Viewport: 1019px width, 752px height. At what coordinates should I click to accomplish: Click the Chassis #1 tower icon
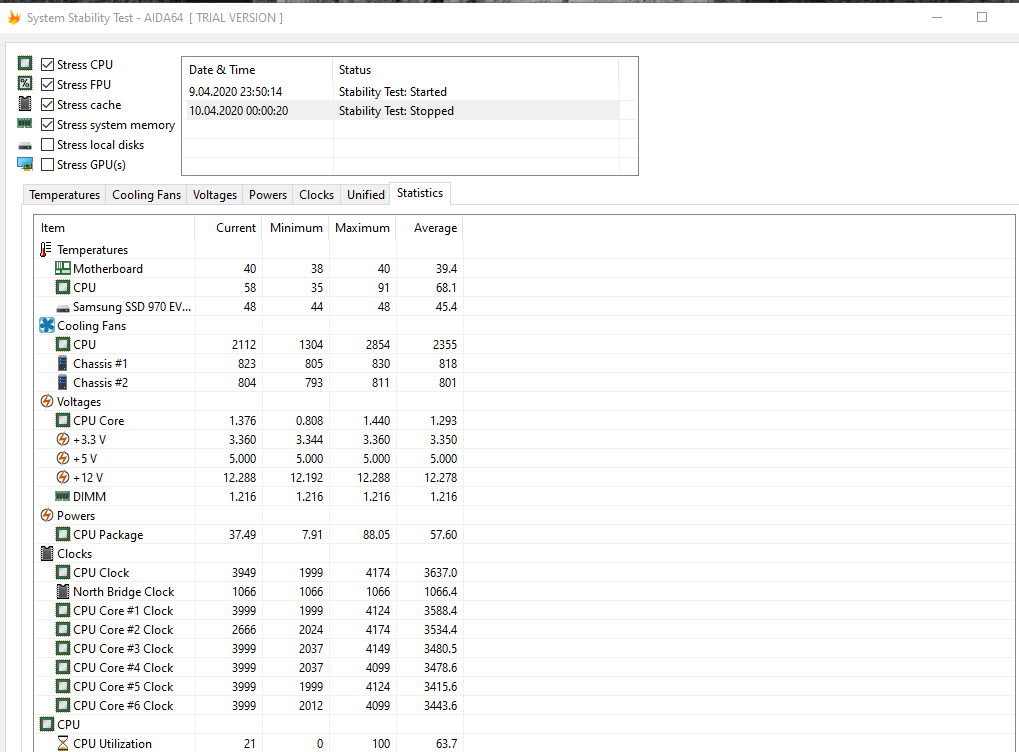(62, 363)
